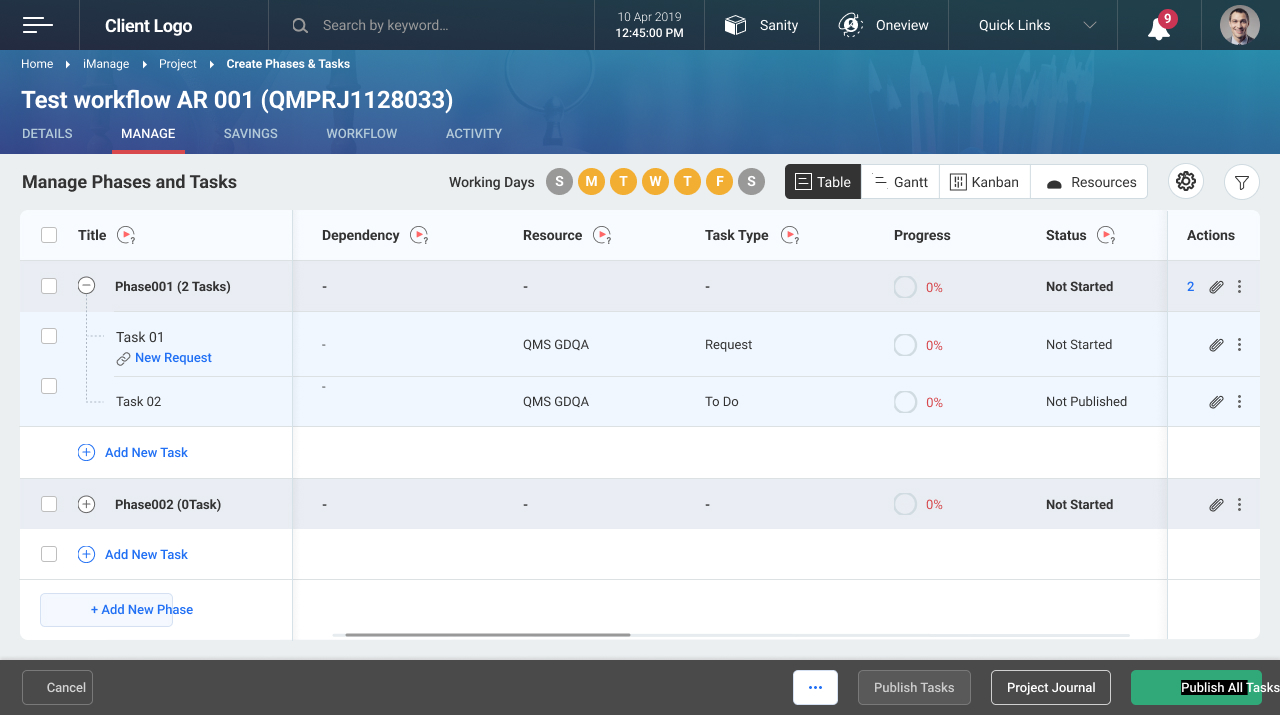Expand the Phase002 group
The width and height of the screenshot is (1280, 715).
tap(87, 505)
